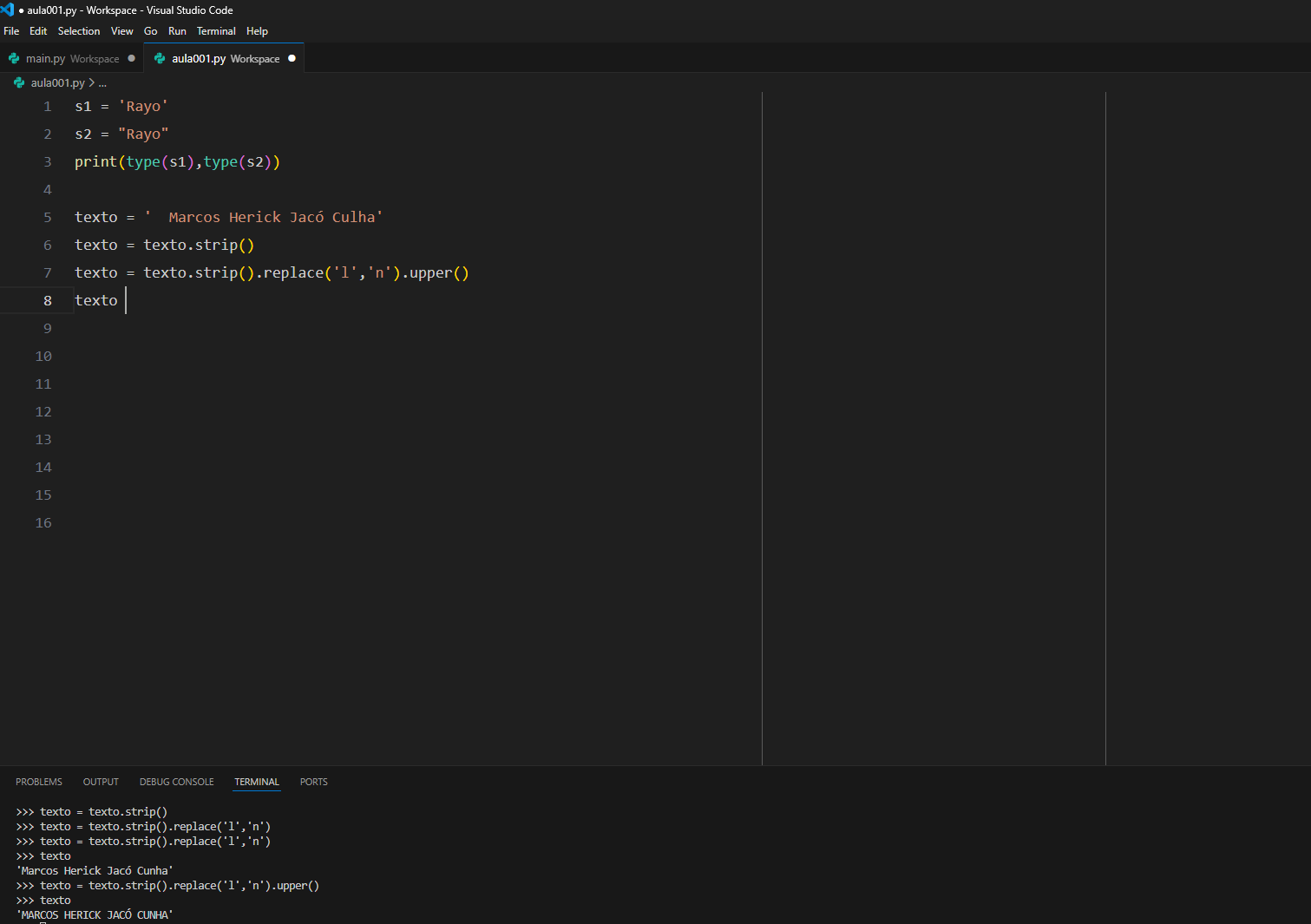This screenshot has width=1311, height=924.
Task: Show the OUTPUT panel tab
Action: (x=101, y=782)
